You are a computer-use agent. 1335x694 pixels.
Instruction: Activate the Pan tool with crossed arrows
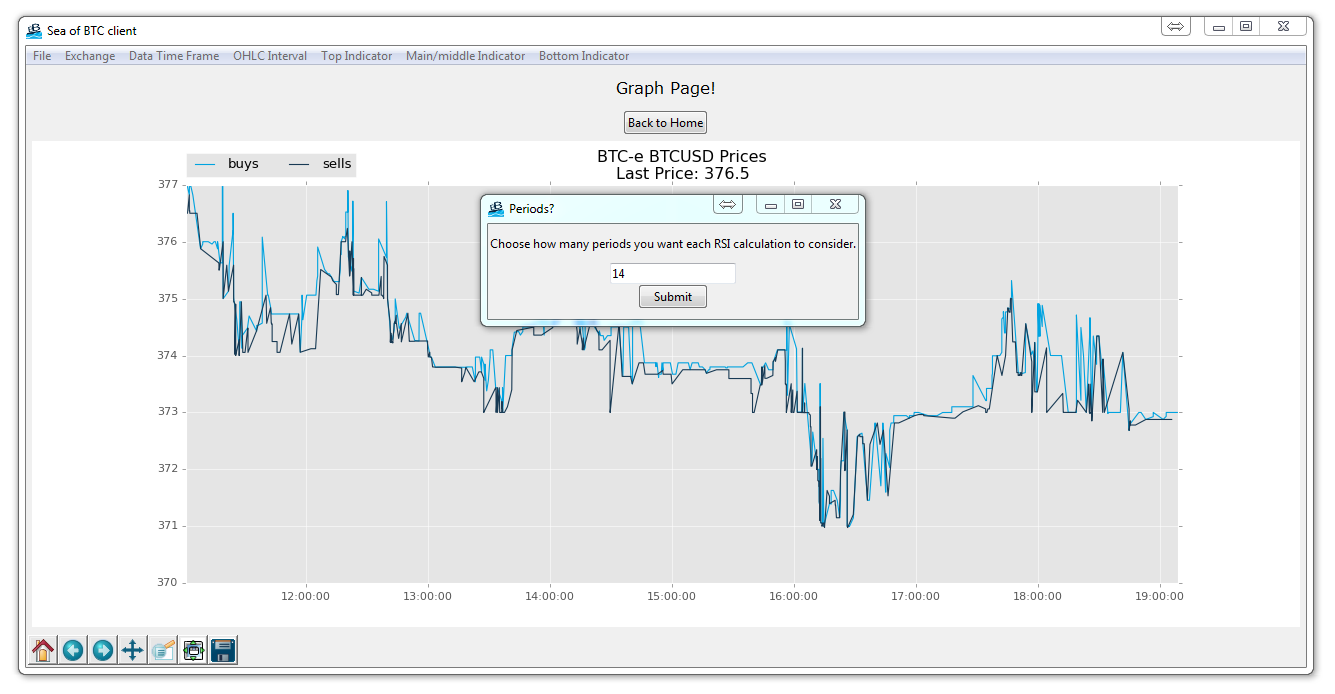coord(132,650)
